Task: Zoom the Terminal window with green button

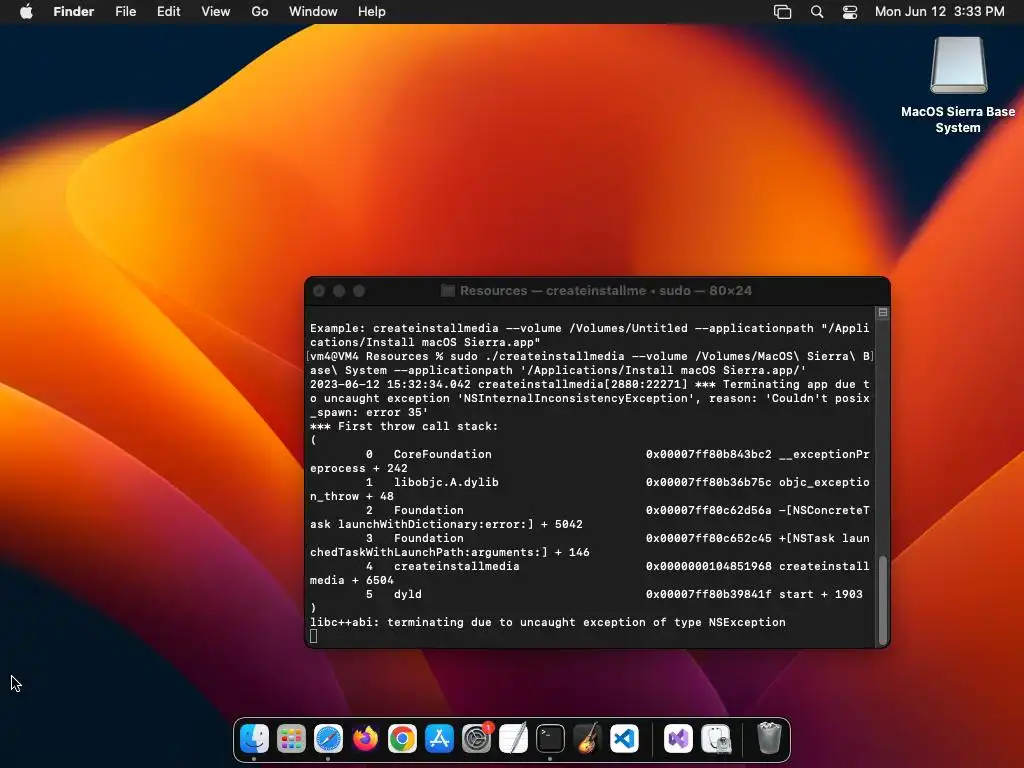Action: pos(359,291)
